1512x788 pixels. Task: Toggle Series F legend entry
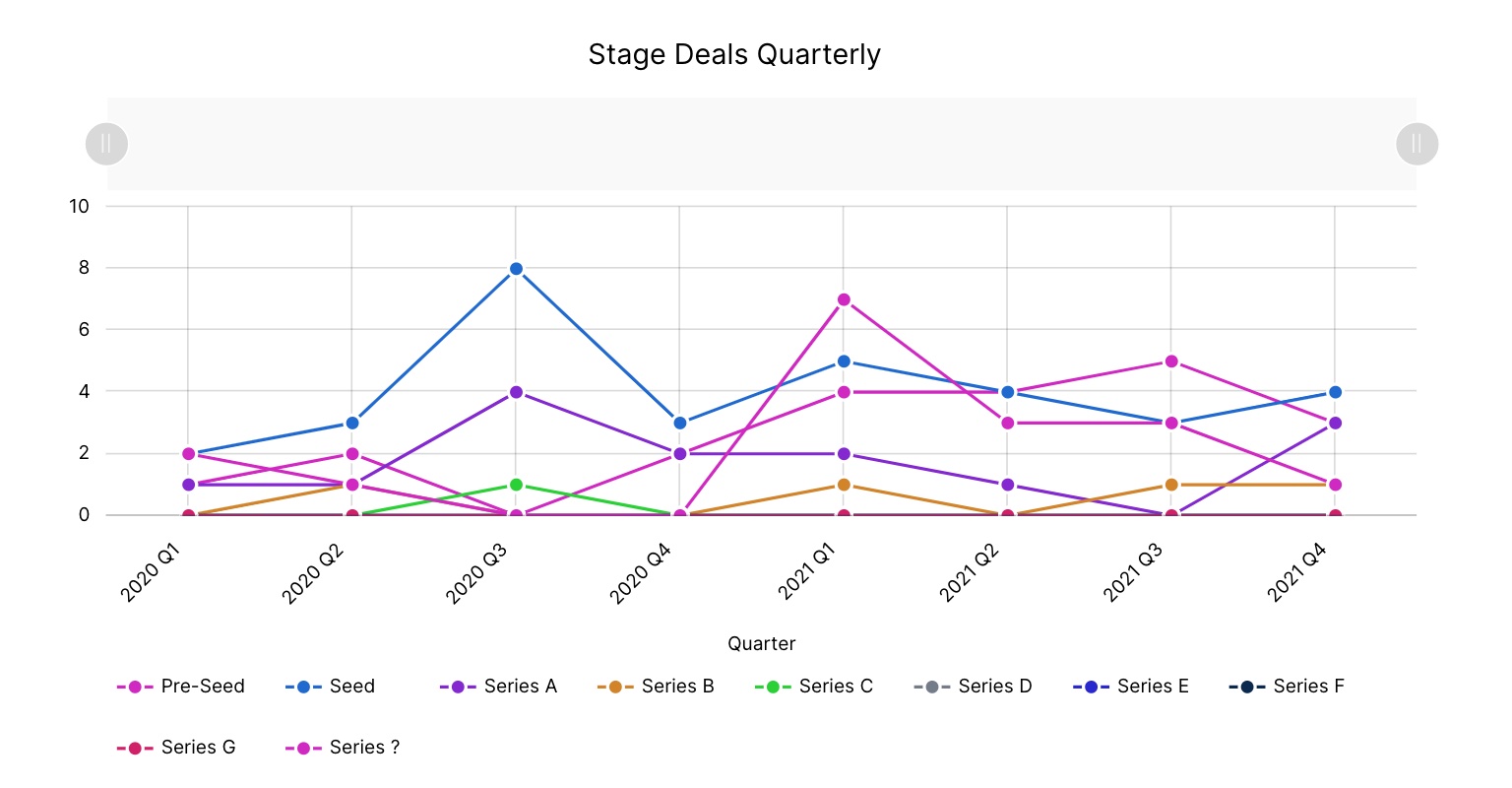pos(1287,687)
